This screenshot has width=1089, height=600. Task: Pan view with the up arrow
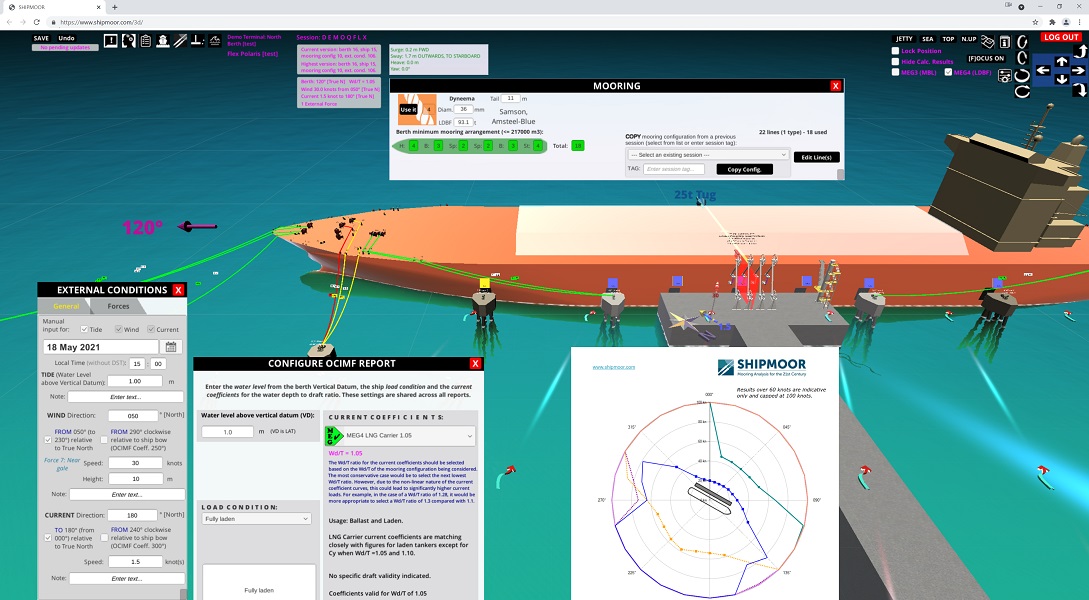tap(1062, 62)
